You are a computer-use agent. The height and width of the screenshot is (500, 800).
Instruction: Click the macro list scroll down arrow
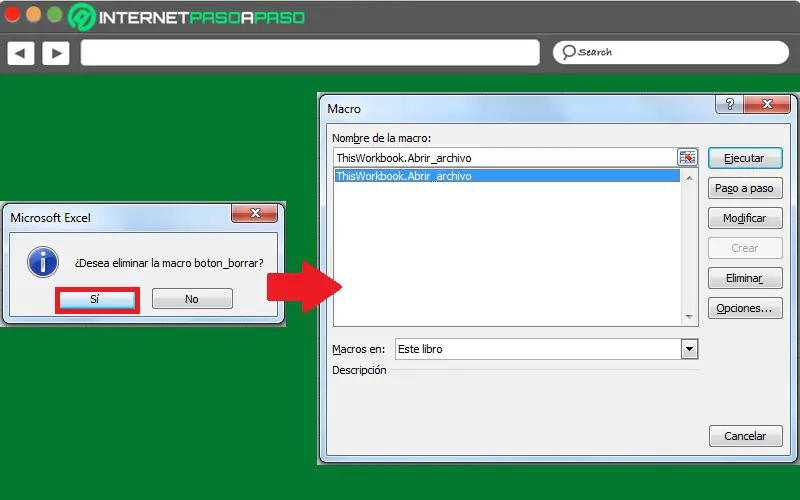point(689,317)
